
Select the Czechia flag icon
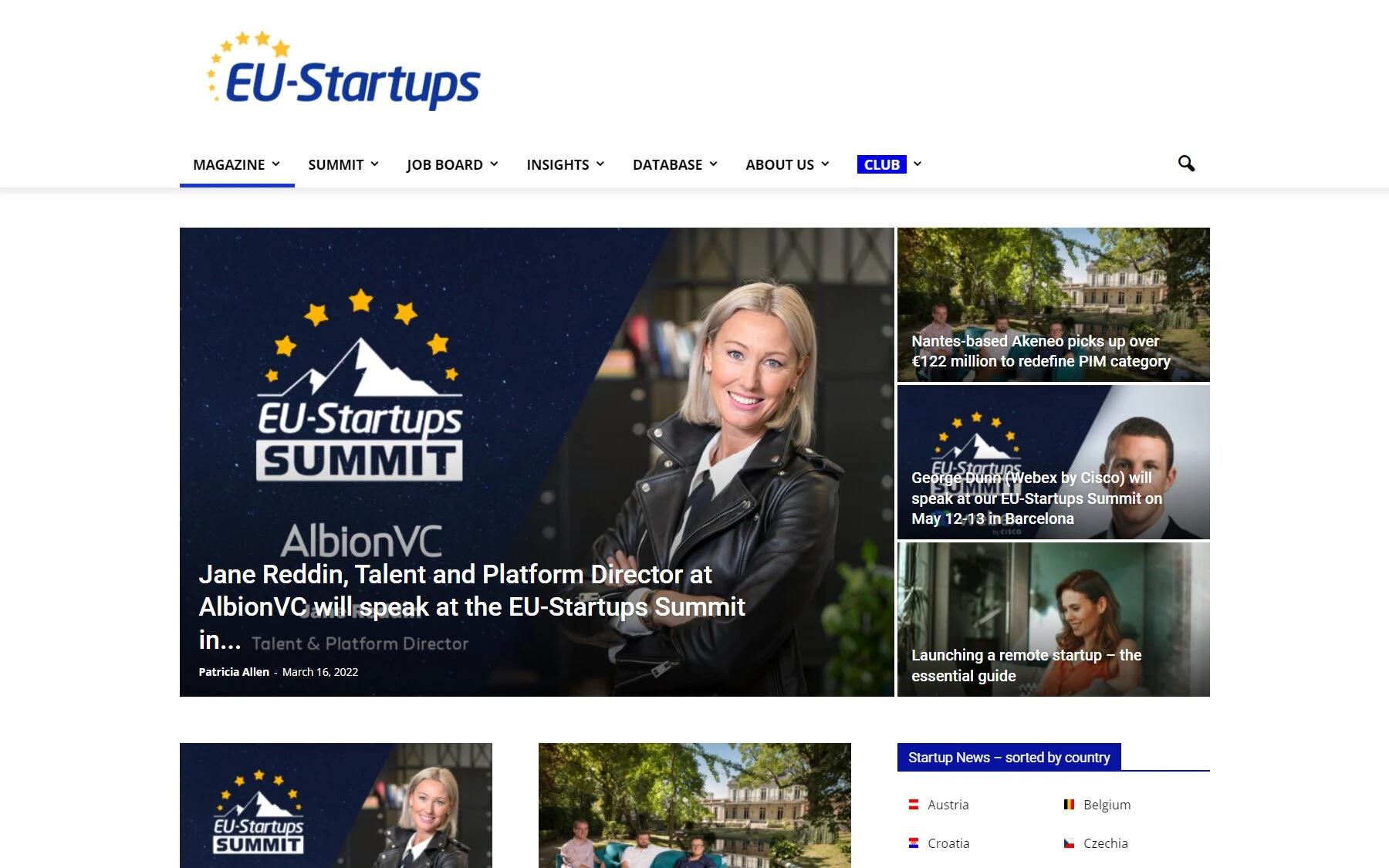1069,843
